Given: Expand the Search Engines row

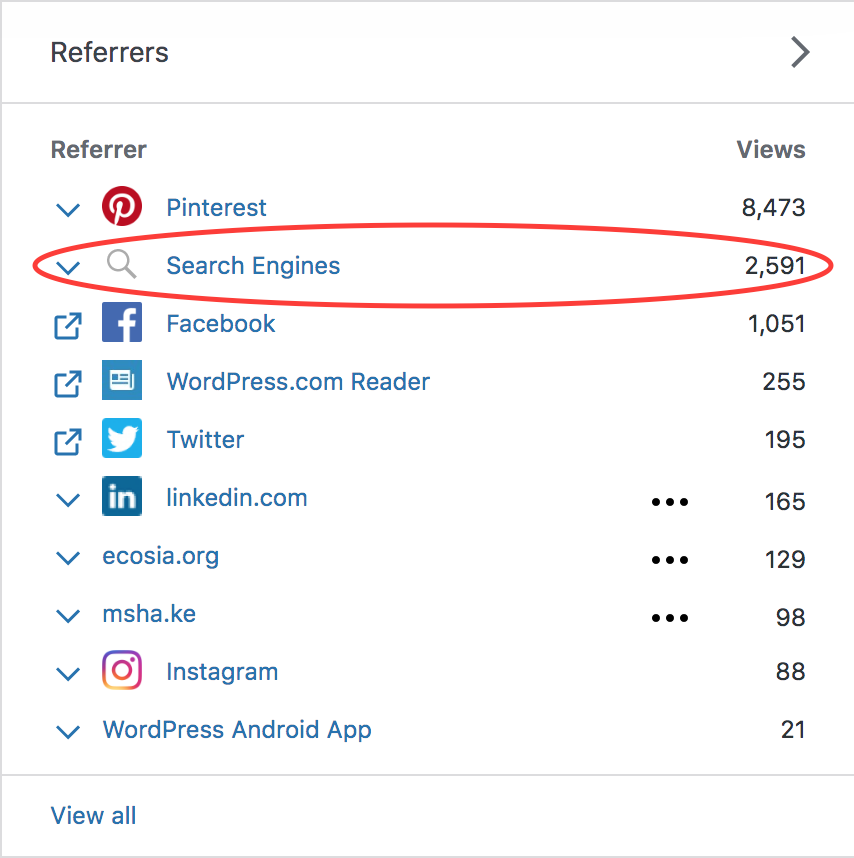Looking at the screenshot, I should point(67,268).
